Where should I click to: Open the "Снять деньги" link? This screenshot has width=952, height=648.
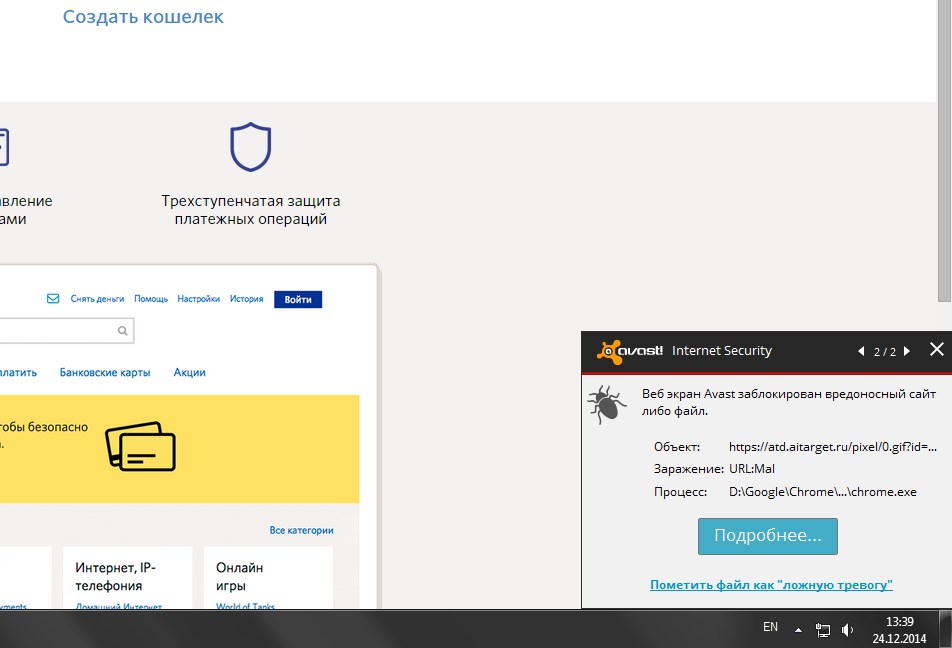point(97,299)
